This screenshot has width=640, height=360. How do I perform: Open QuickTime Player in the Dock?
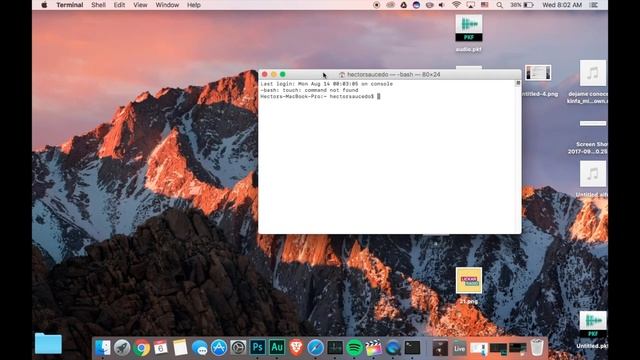click(x=393, y=348)
